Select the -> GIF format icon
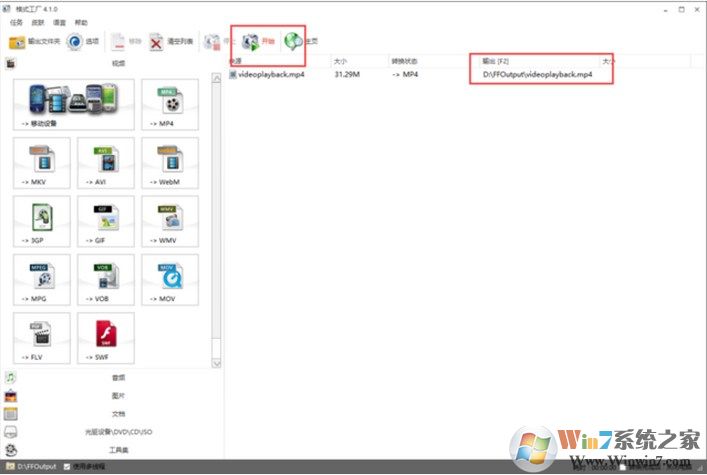 [106, 221]
